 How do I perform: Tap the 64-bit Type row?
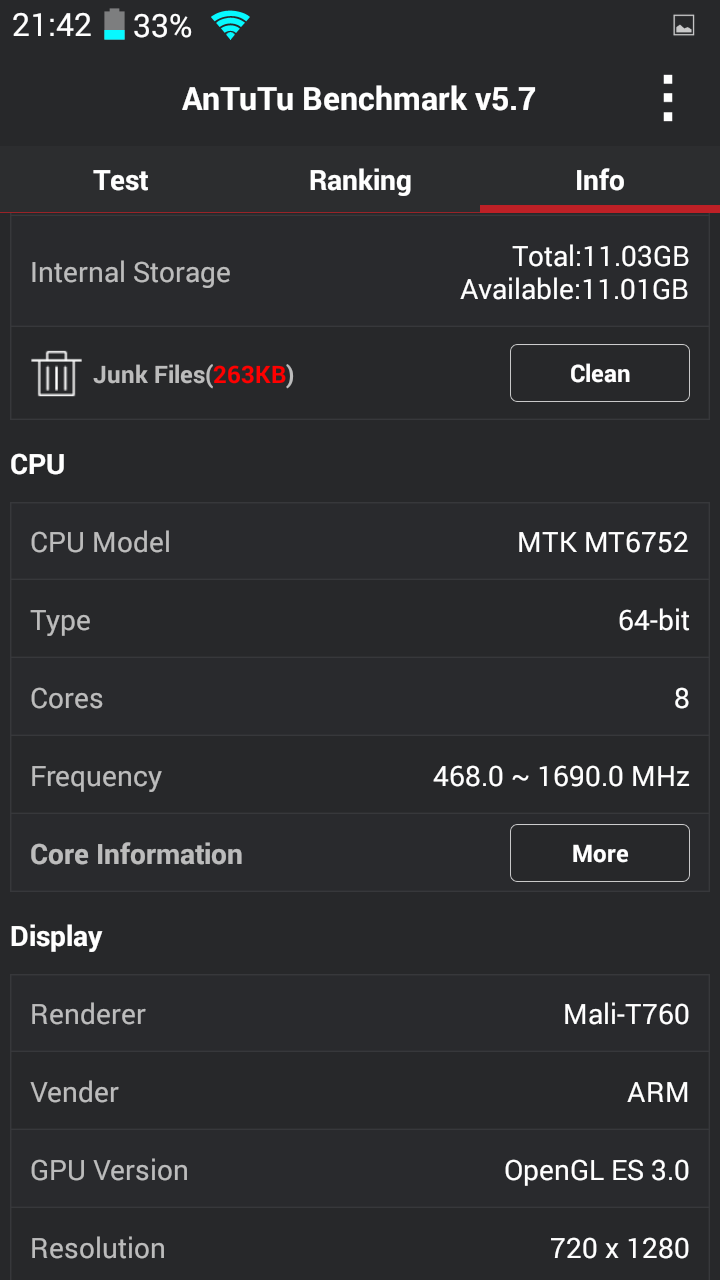pos(360,620)
